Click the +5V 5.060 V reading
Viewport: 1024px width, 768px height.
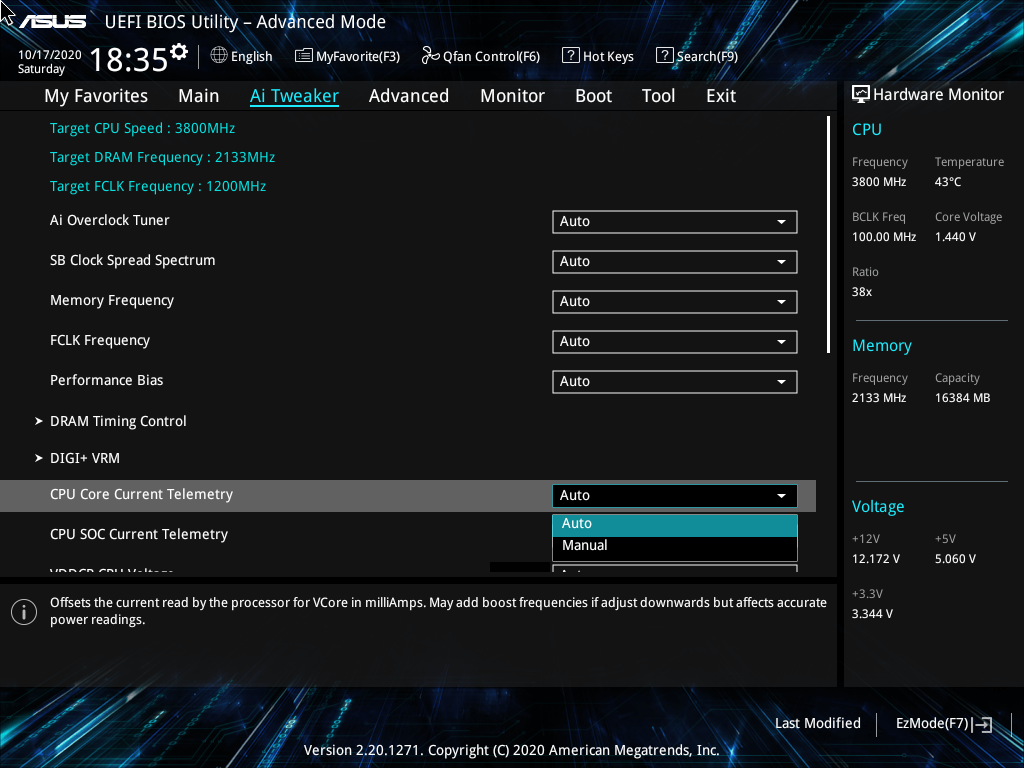pos(955,559)
